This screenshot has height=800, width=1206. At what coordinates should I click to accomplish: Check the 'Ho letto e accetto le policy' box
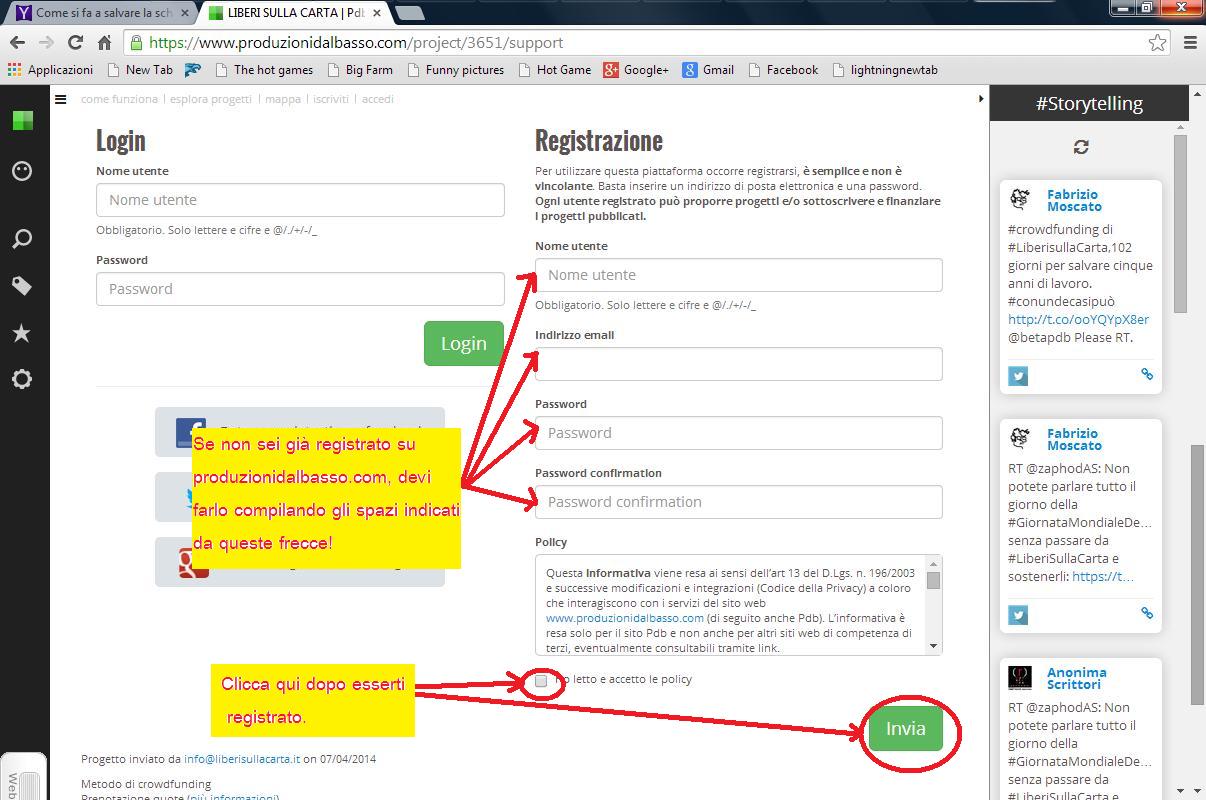point(541,680)
